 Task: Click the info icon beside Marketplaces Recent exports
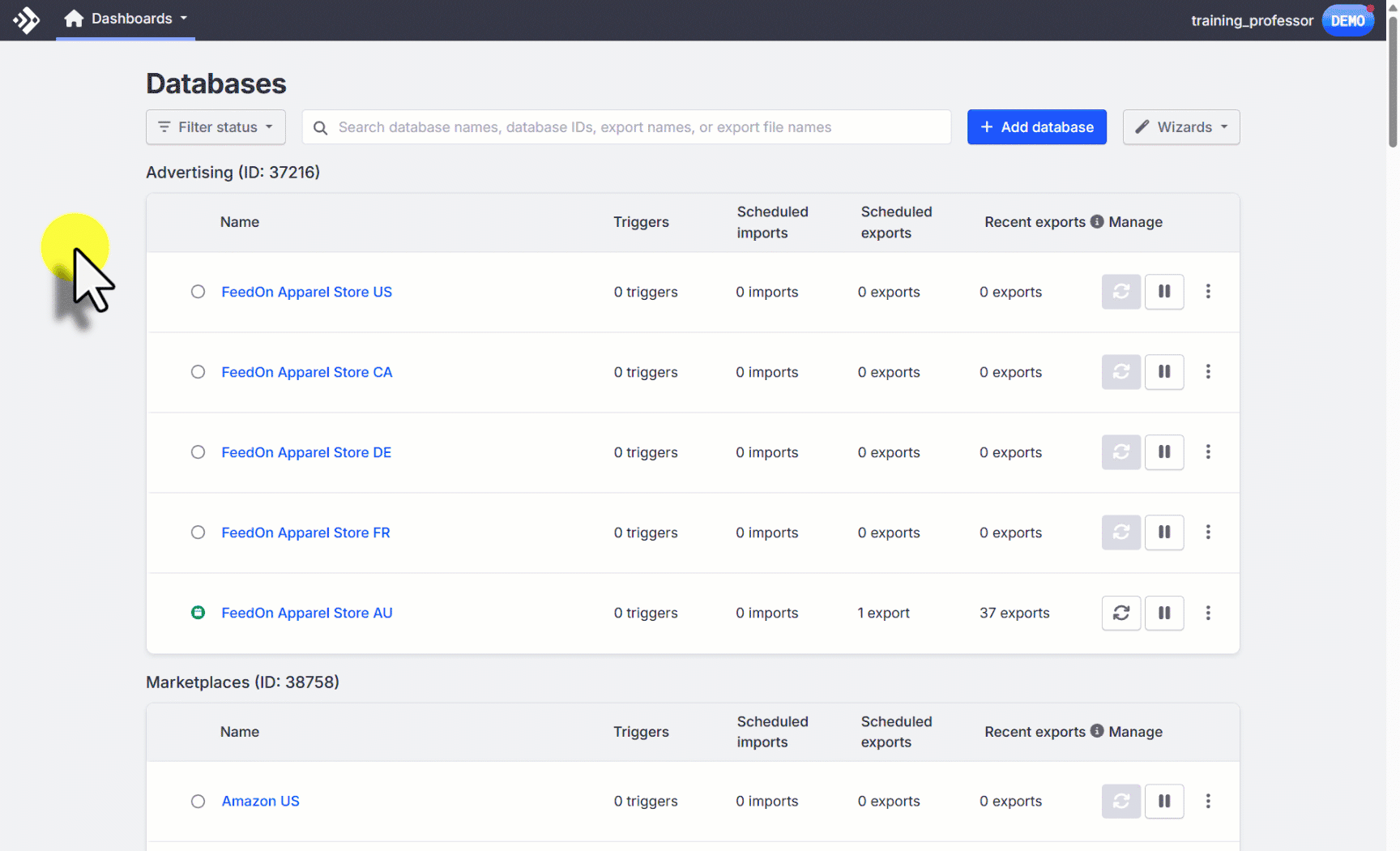(1097, 730)
